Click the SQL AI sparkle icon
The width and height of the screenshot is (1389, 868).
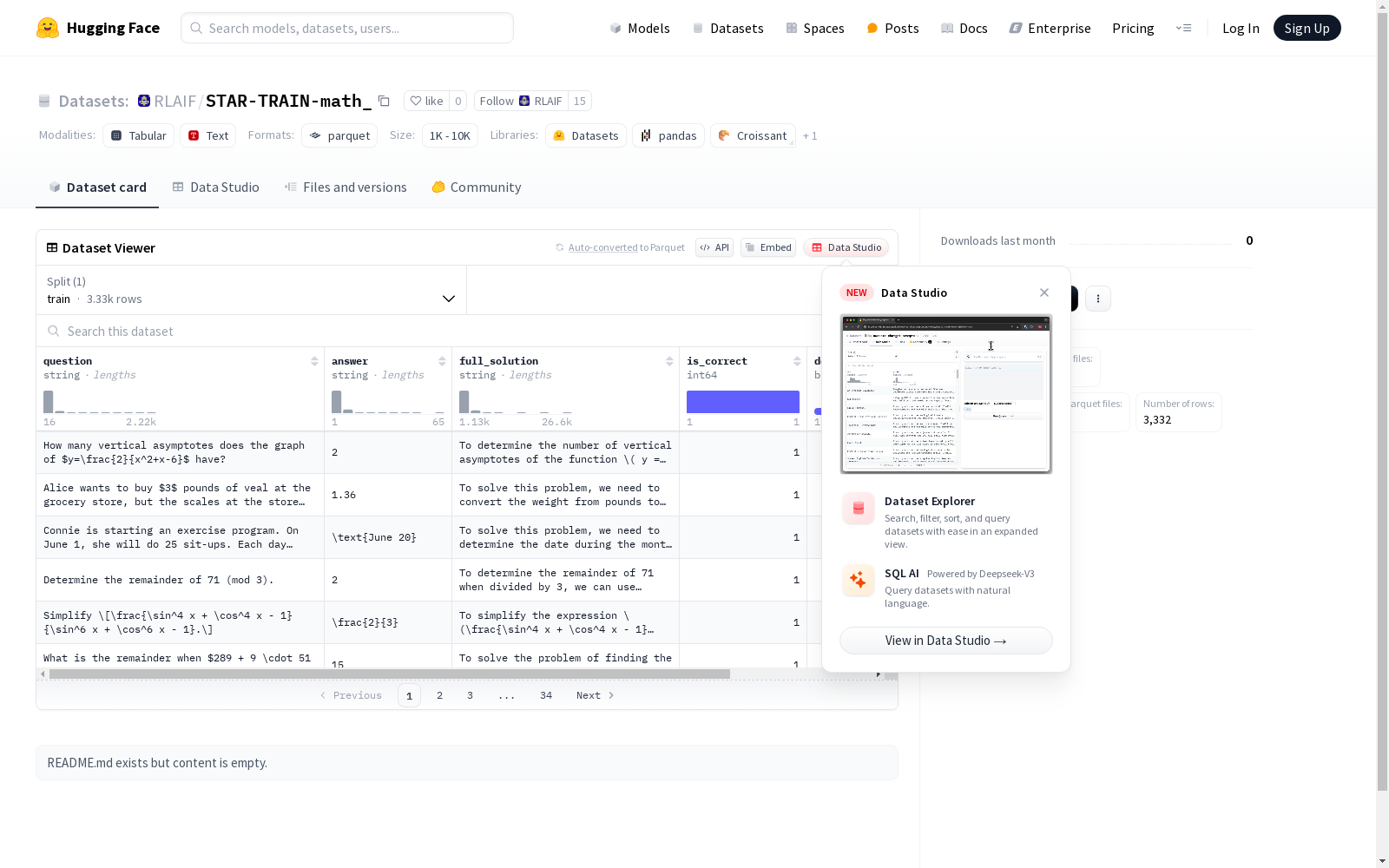tap(858, 580)
